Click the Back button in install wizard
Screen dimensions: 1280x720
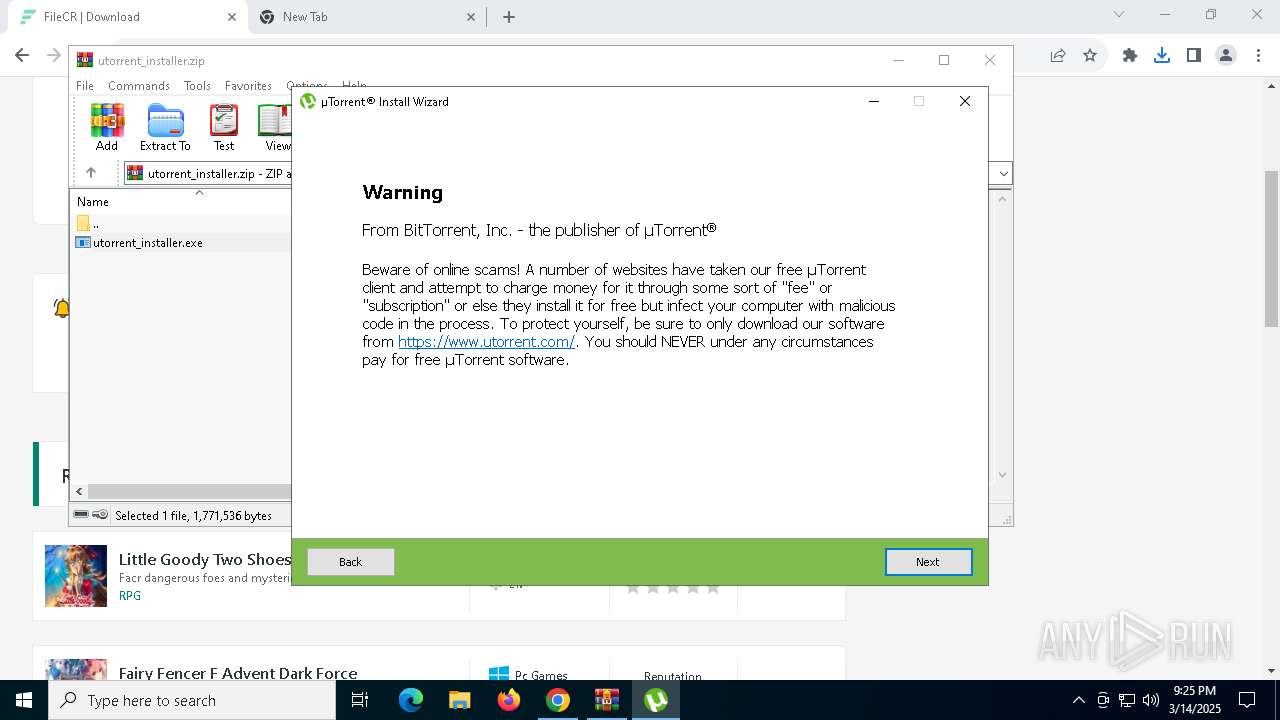pyautogui.click(x=350, y=562)
